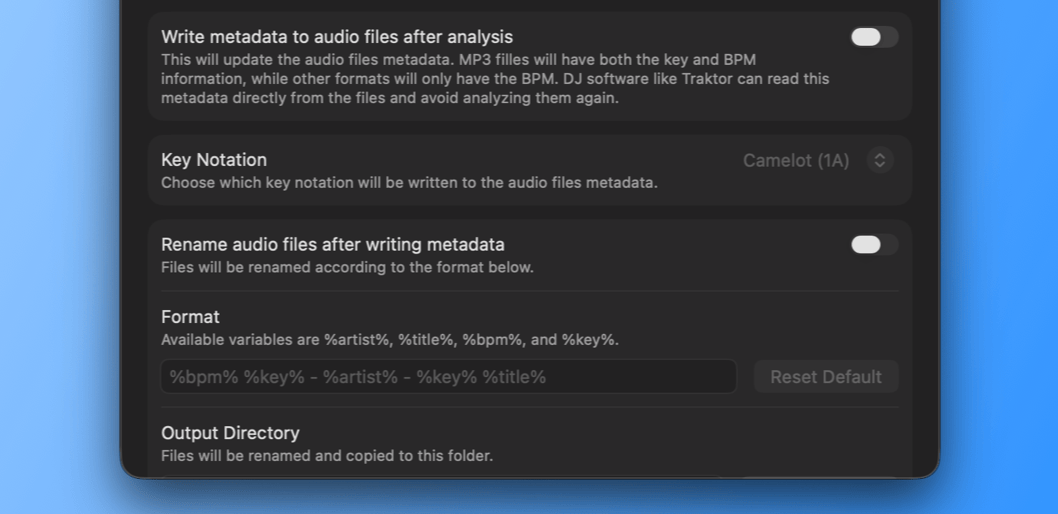
Task: Click the description mentioning Traktor DJ software
Action: [495, 78]
